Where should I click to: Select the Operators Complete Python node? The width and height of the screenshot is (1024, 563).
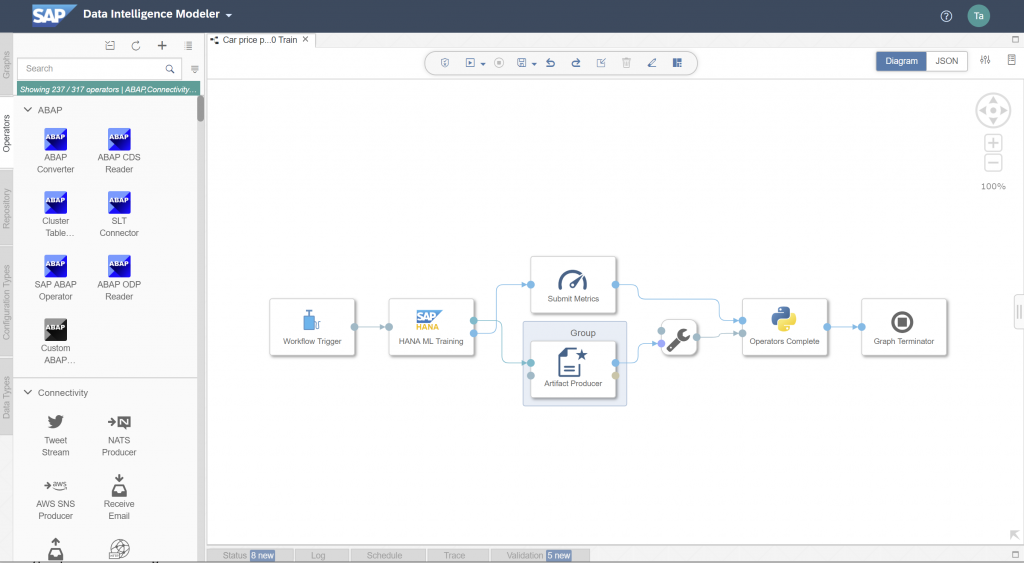pyautogui.click(x=784, y=327)
